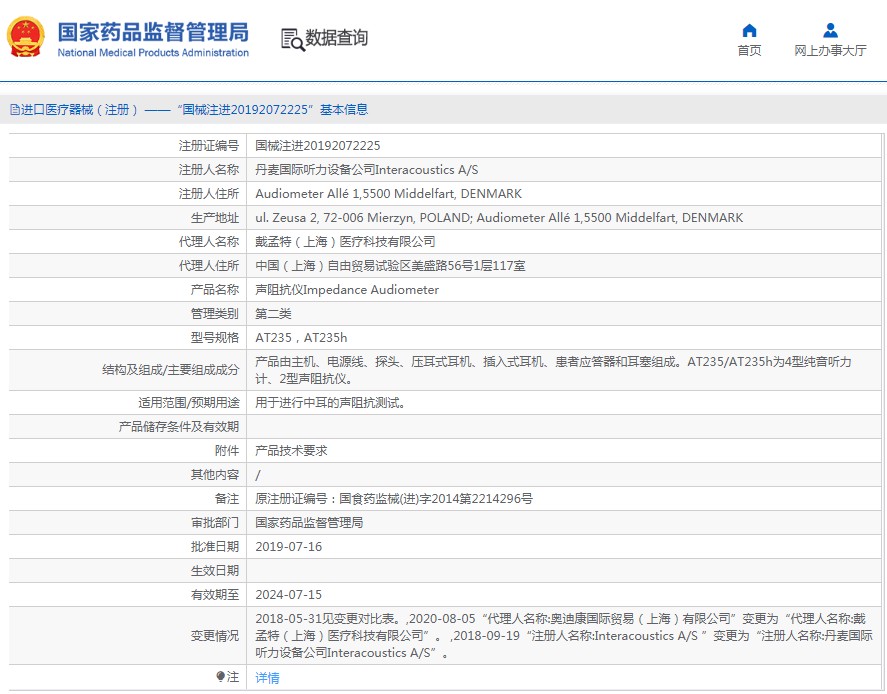Select agent name 戴孟特（上海）医疗科技有限公司
The image size is (887, 694).
345,242
